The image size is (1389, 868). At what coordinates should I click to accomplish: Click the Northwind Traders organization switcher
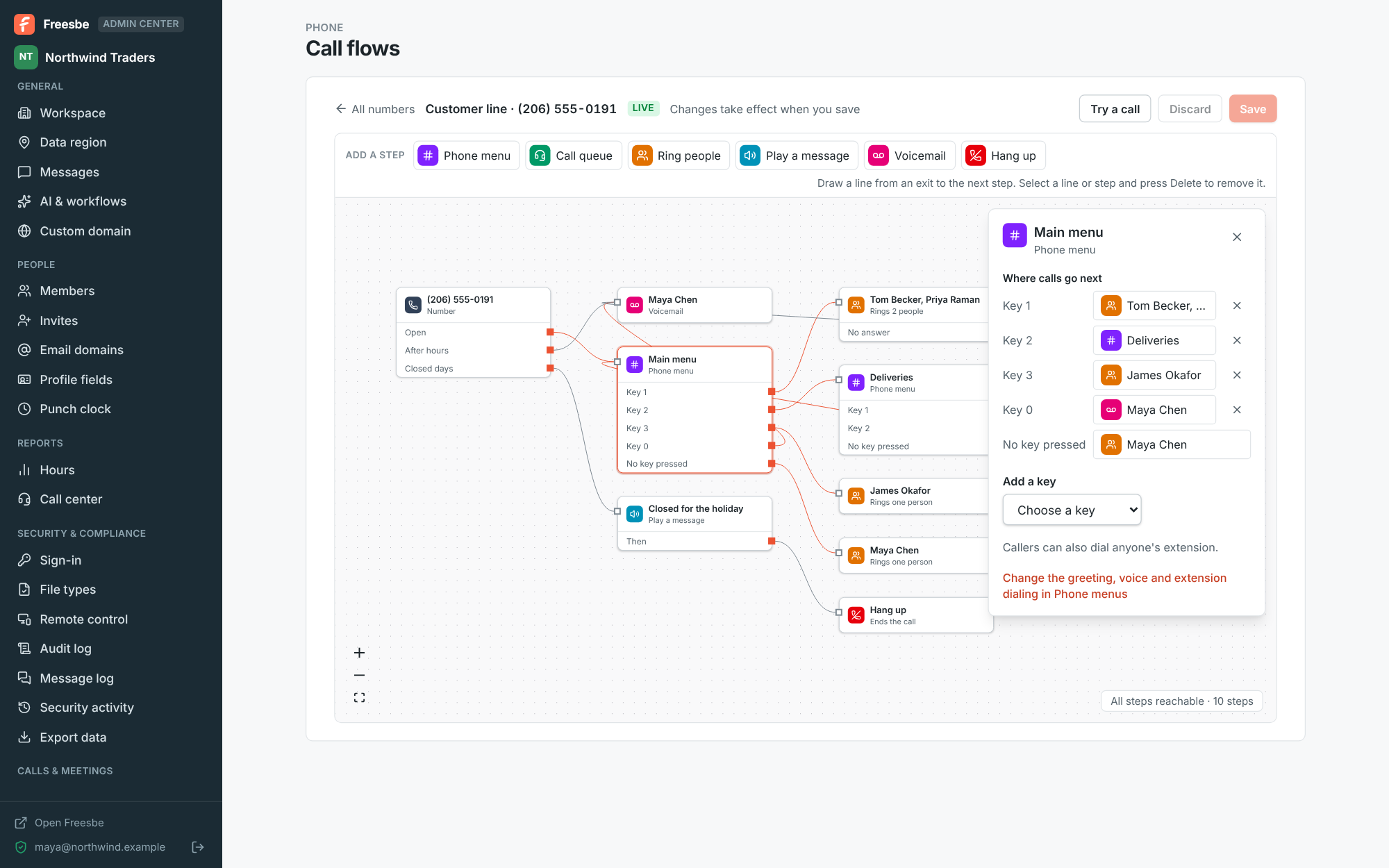pyautogui.click(x=85, y=57)
